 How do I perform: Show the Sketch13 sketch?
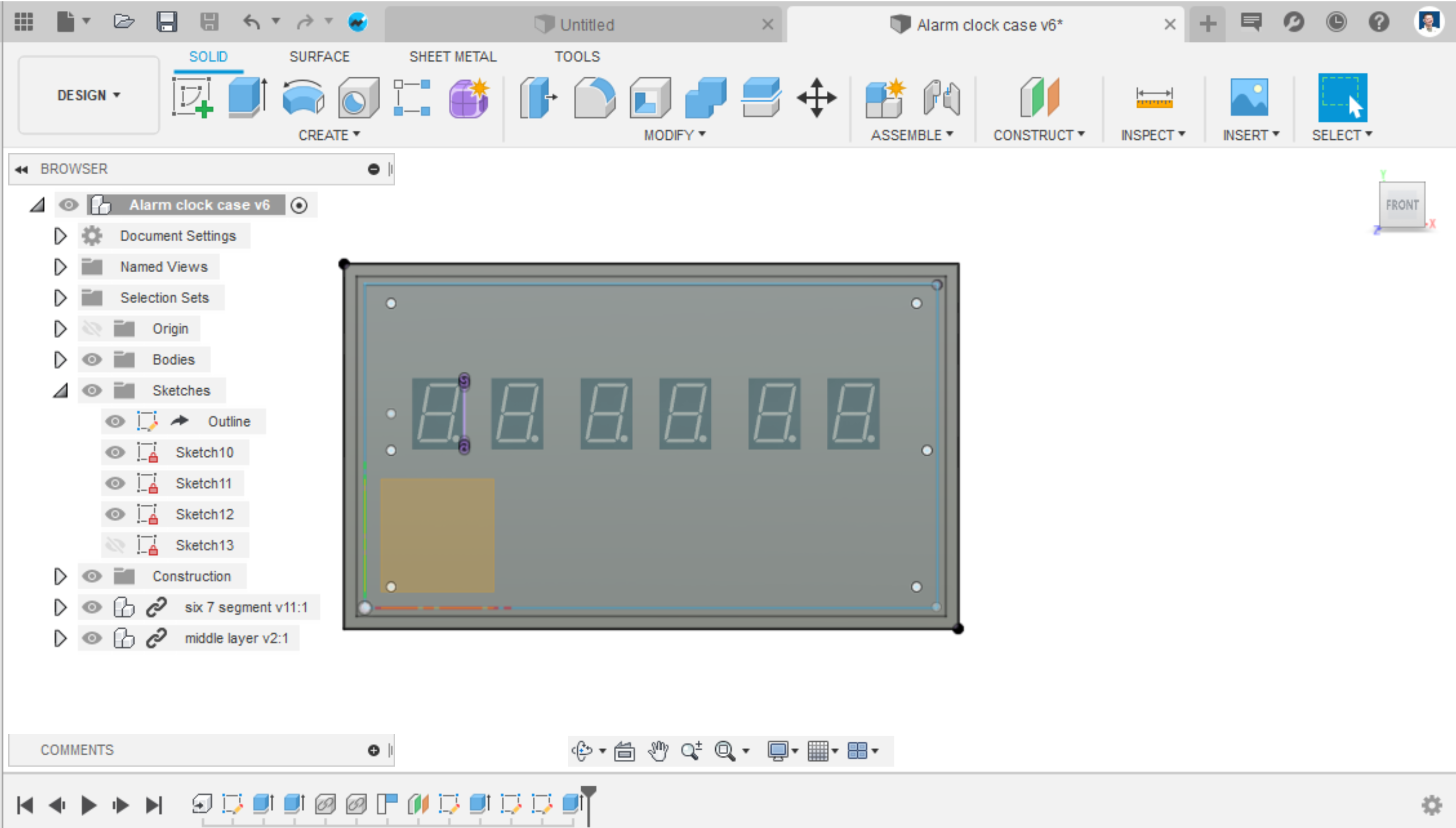tap(116, 545)
